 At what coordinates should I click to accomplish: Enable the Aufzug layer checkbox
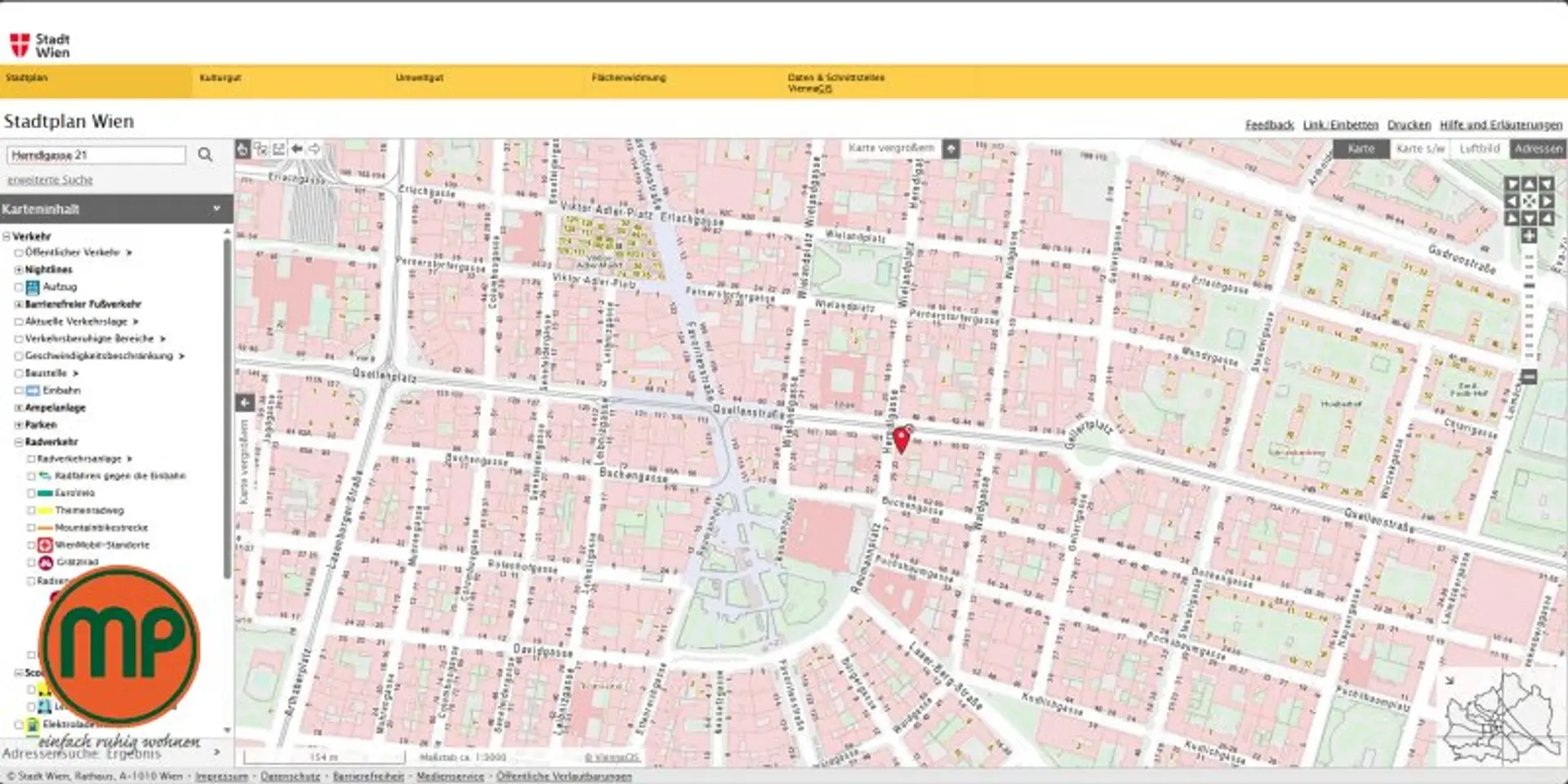point(19,287)
